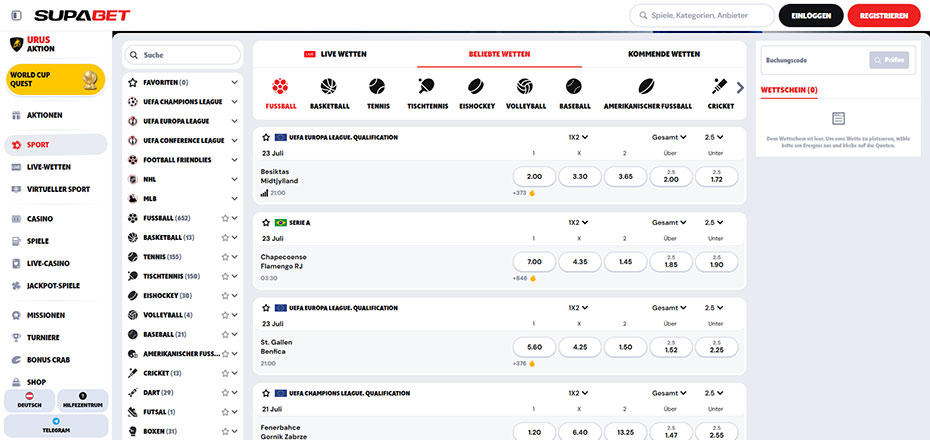The image size is (930, 440).
Task: Click the Prüfen booking code button
Action: 889,60
